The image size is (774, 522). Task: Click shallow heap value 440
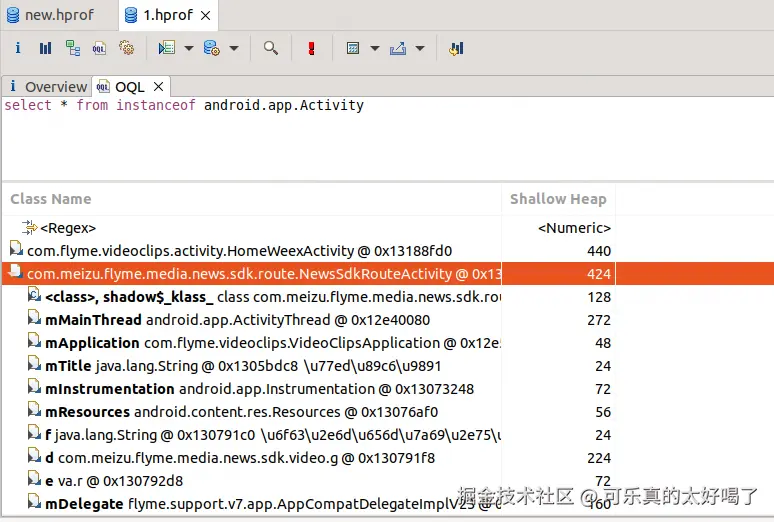[599, 251]
